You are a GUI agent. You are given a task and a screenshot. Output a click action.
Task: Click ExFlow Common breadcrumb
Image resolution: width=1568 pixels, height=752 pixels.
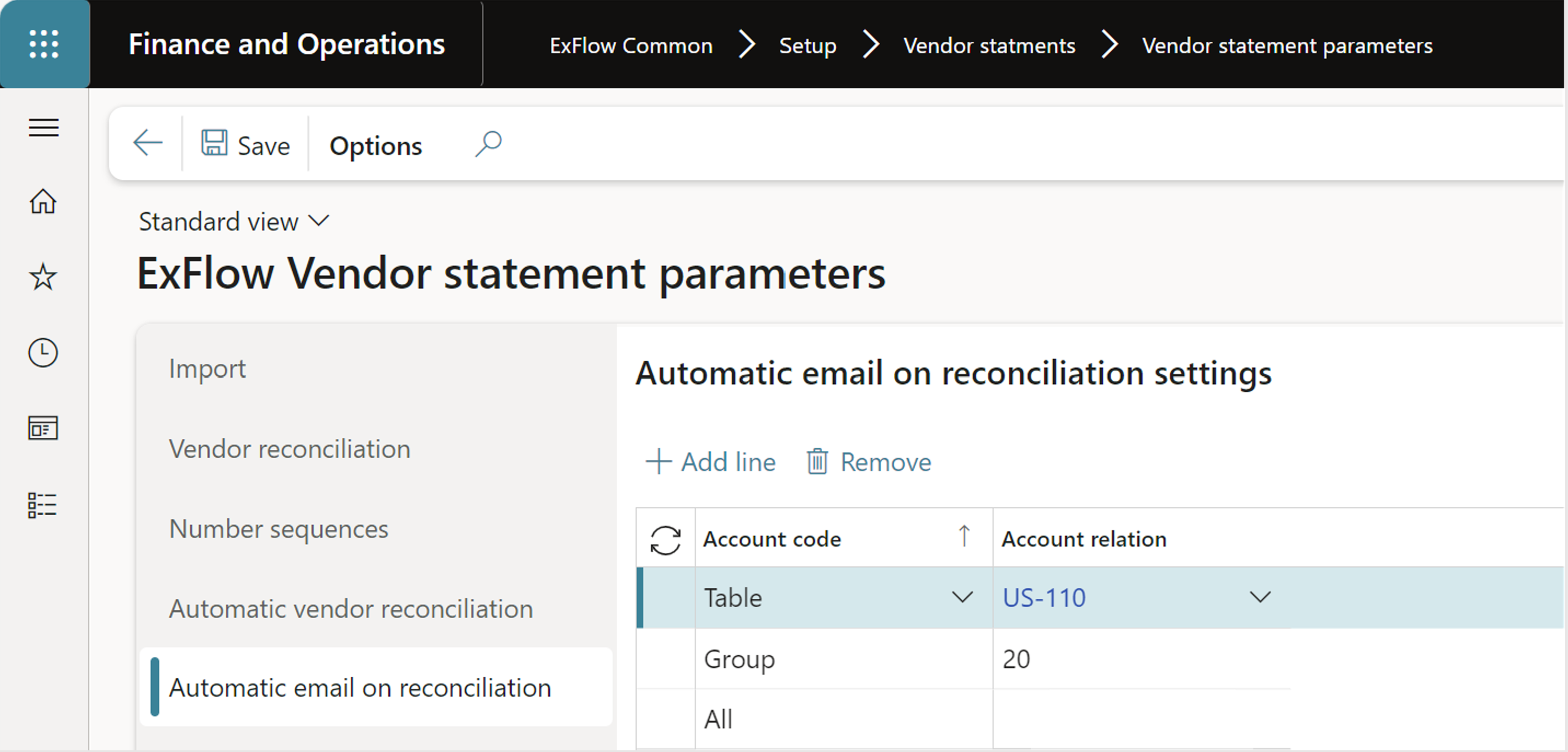pyautogui.click(x=631, y=46)
